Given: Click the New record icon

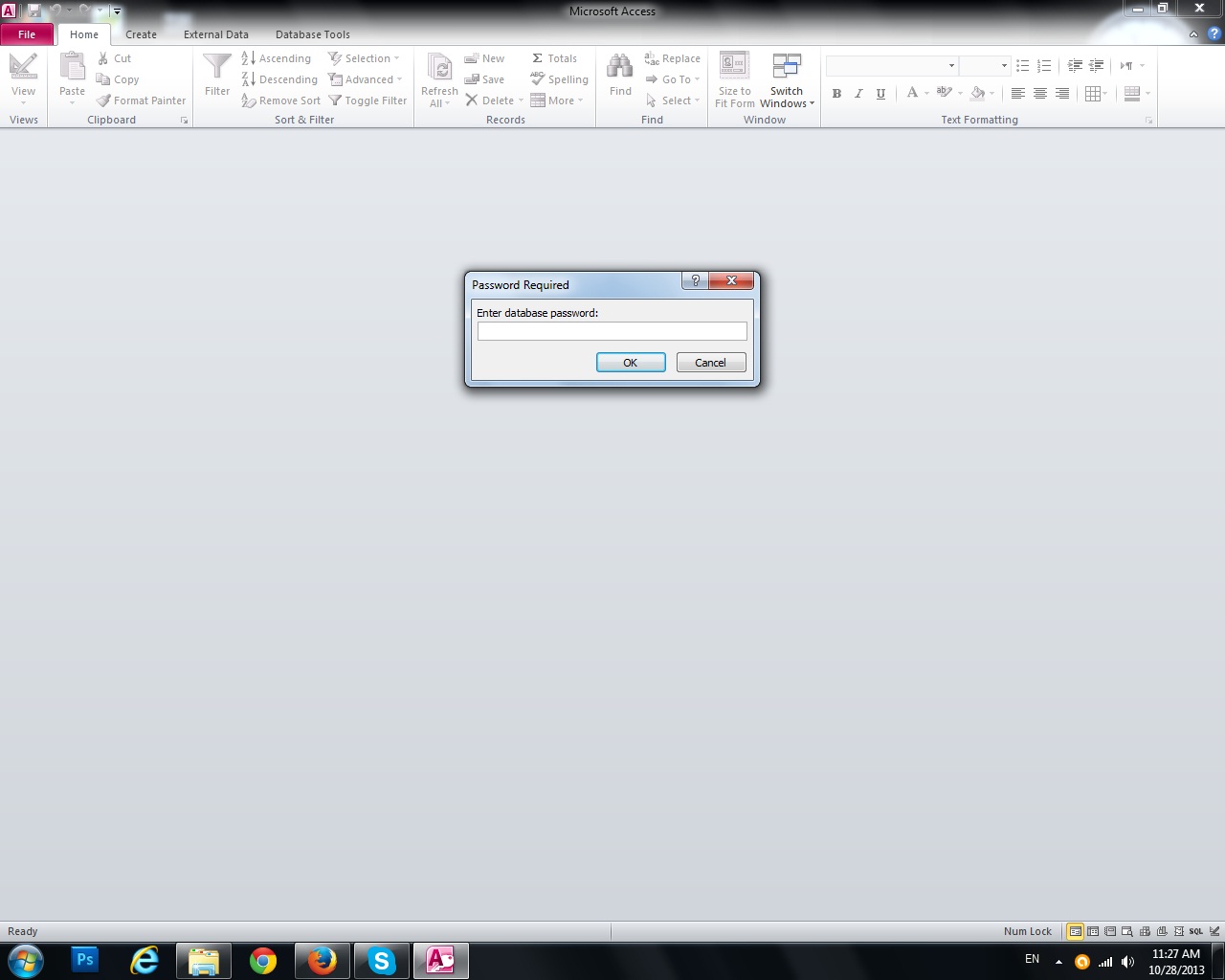Looking at the screenshot, I should (x=471, y=58).
